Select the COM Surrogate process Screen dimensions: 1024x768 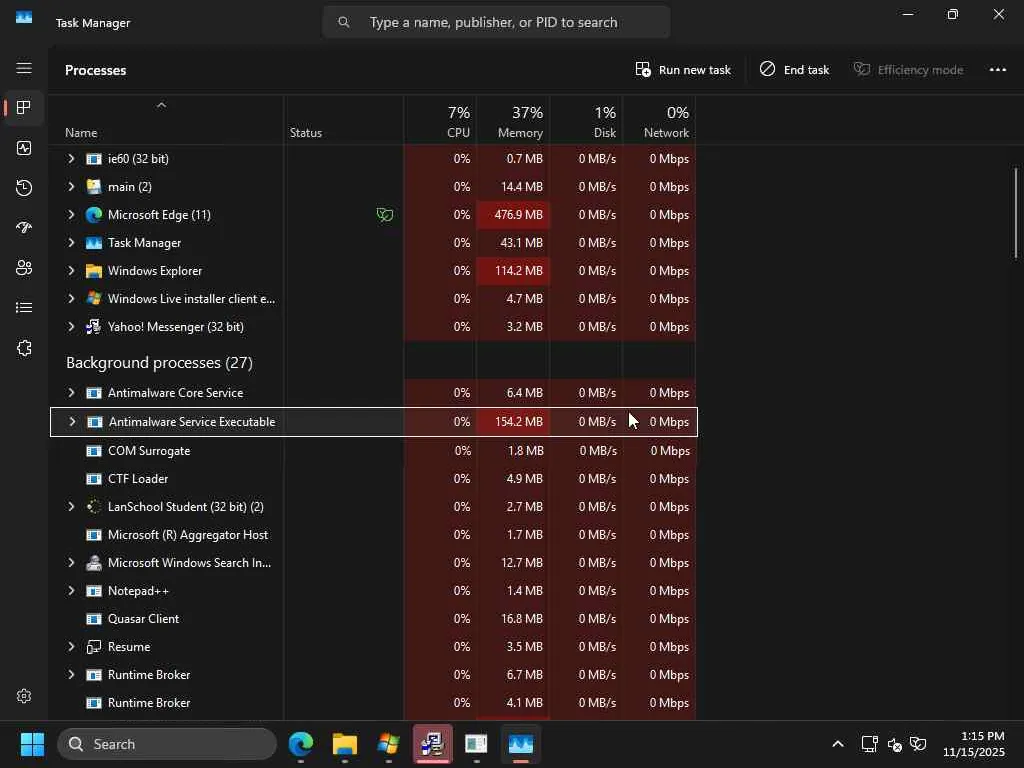tap(374, 451)
